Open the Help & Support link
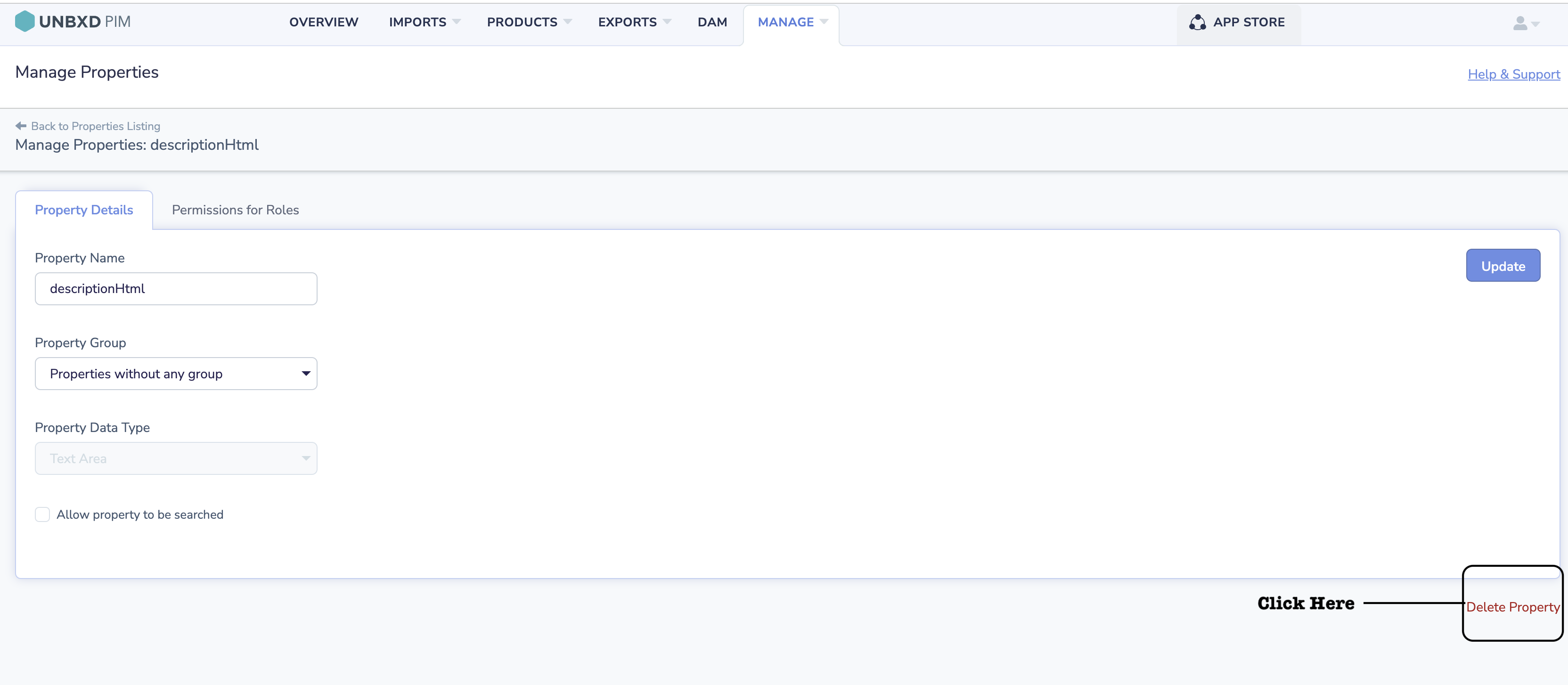The image size is (1568, 685). pos(1513,74)
